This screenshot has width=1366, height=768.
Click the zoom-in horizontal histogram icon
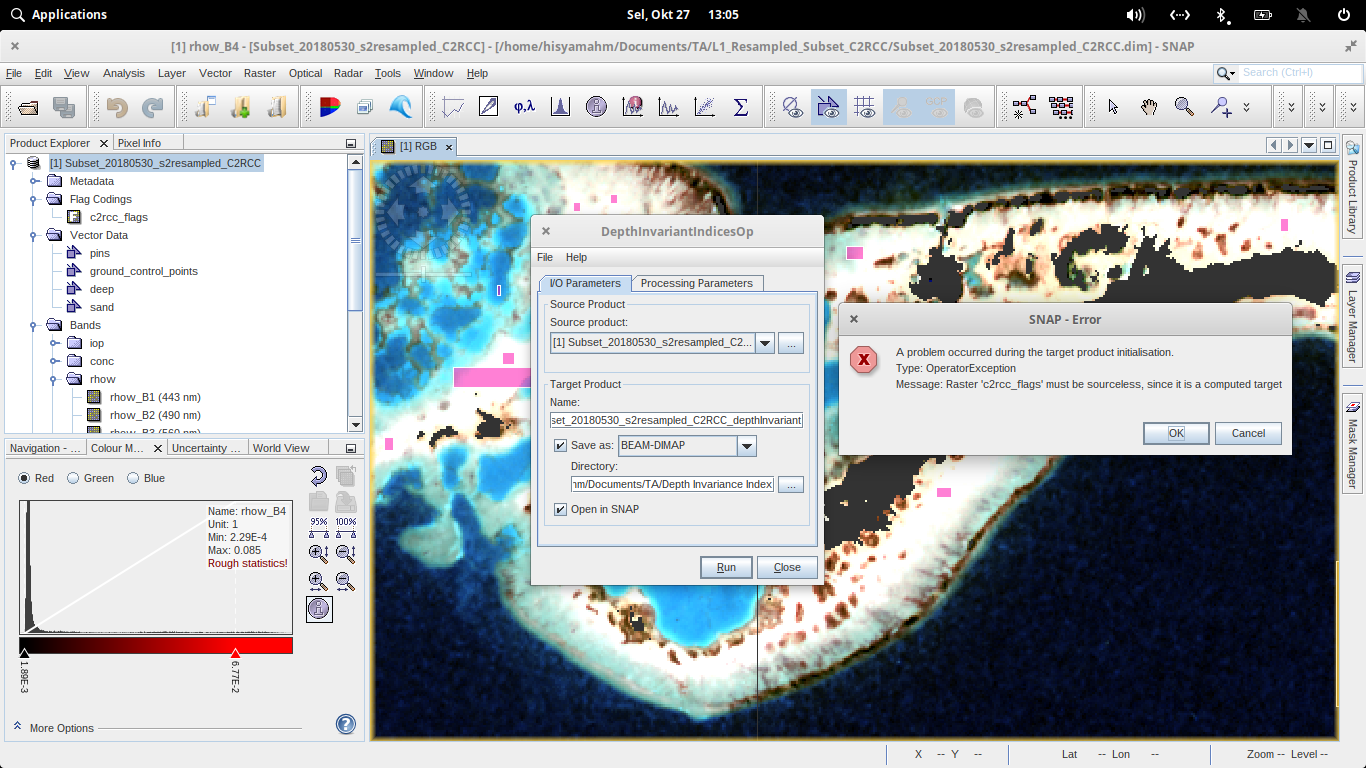[319, 581]
